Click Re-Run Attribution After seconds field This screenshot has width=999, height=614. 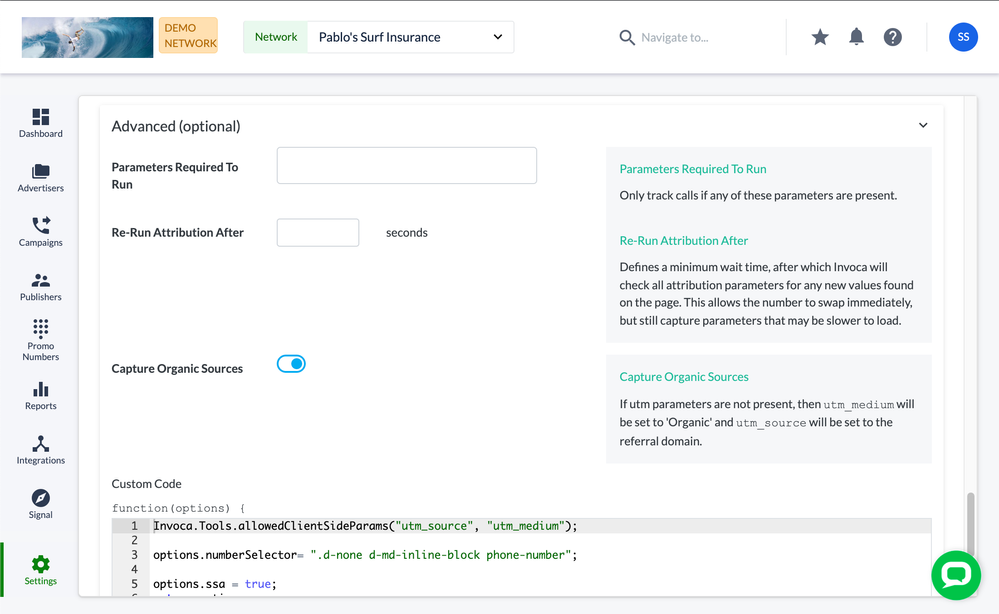318,232
